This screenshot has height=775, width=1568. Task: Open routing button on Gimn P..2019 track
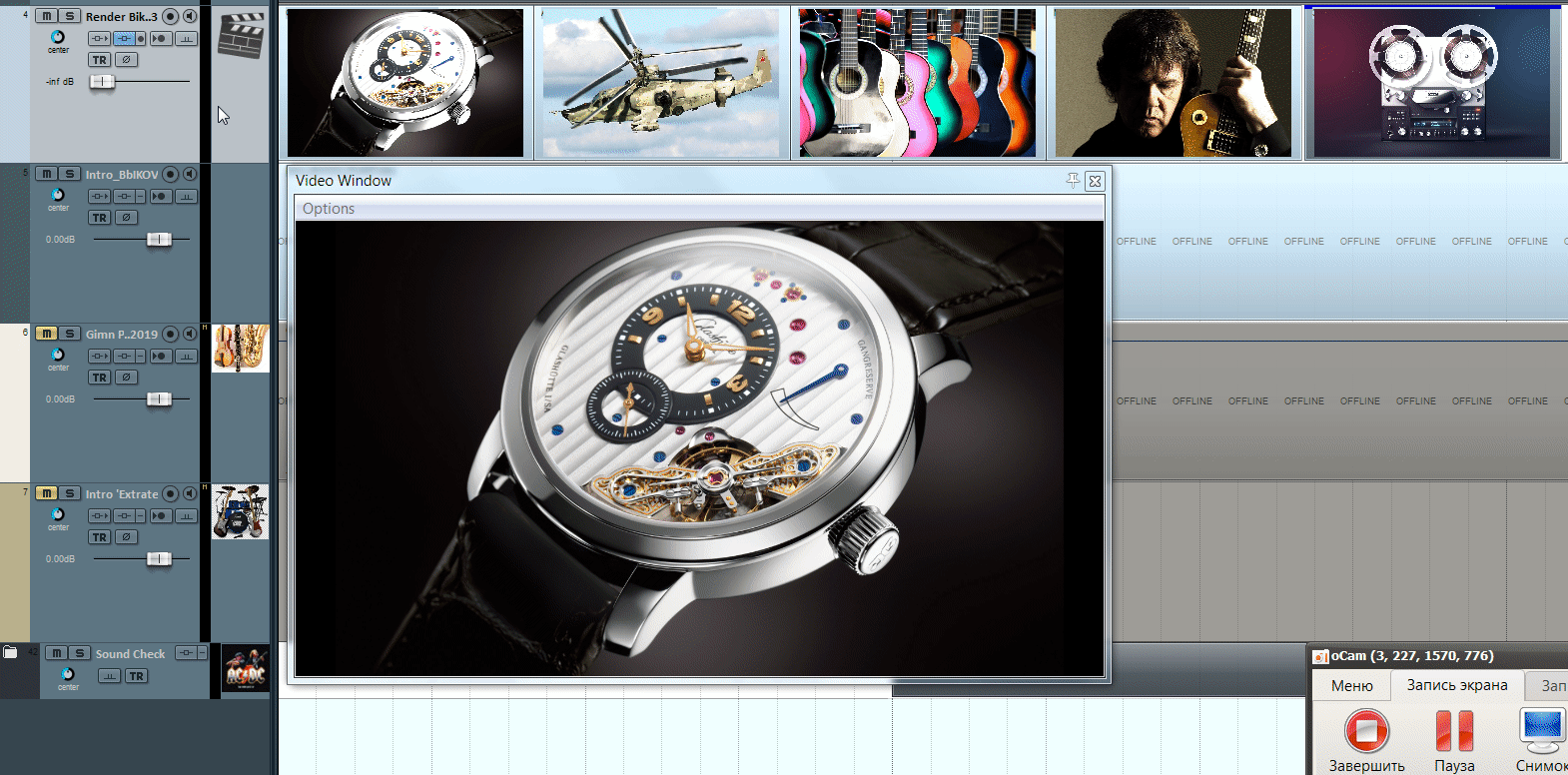[99, 357]
